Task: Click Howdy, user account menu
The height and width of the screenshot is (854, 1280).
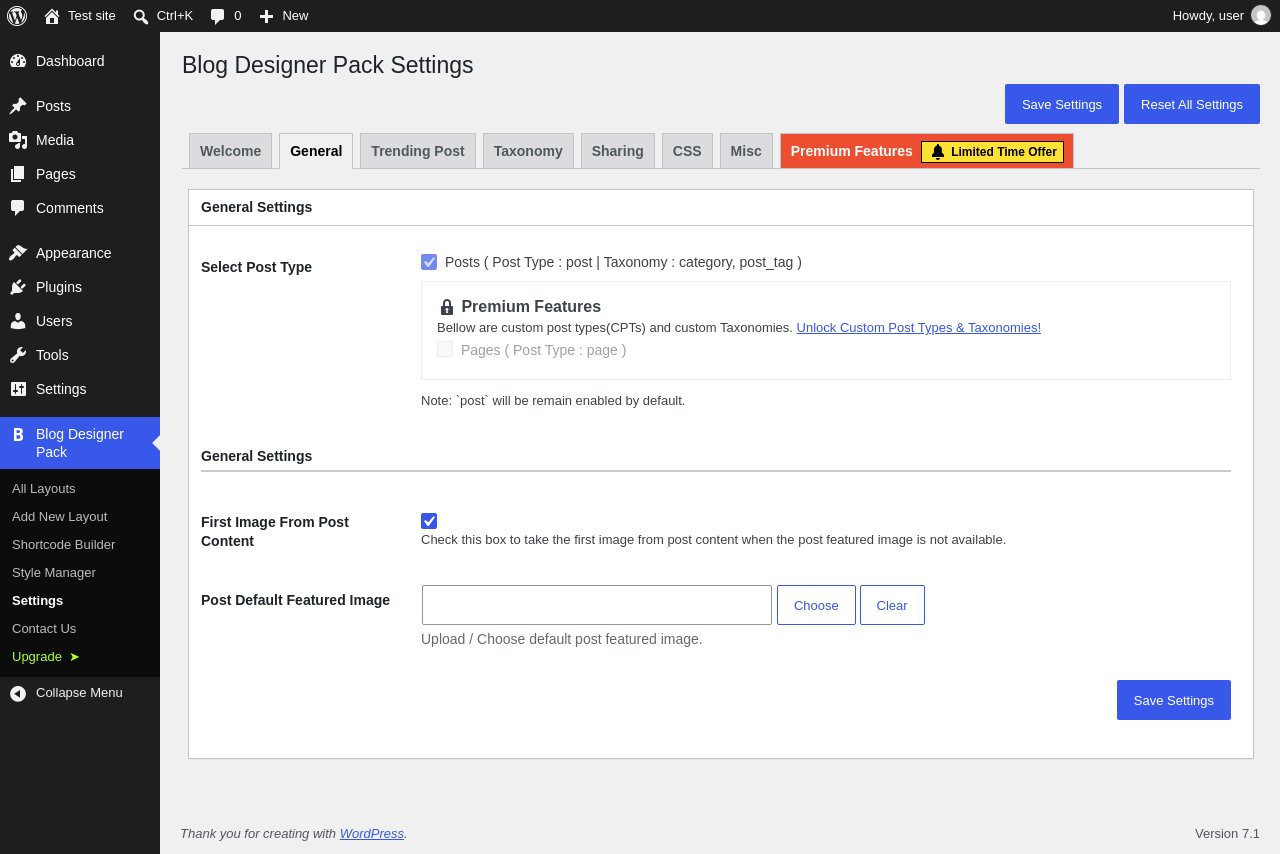Action: [x=1221, y=16]
